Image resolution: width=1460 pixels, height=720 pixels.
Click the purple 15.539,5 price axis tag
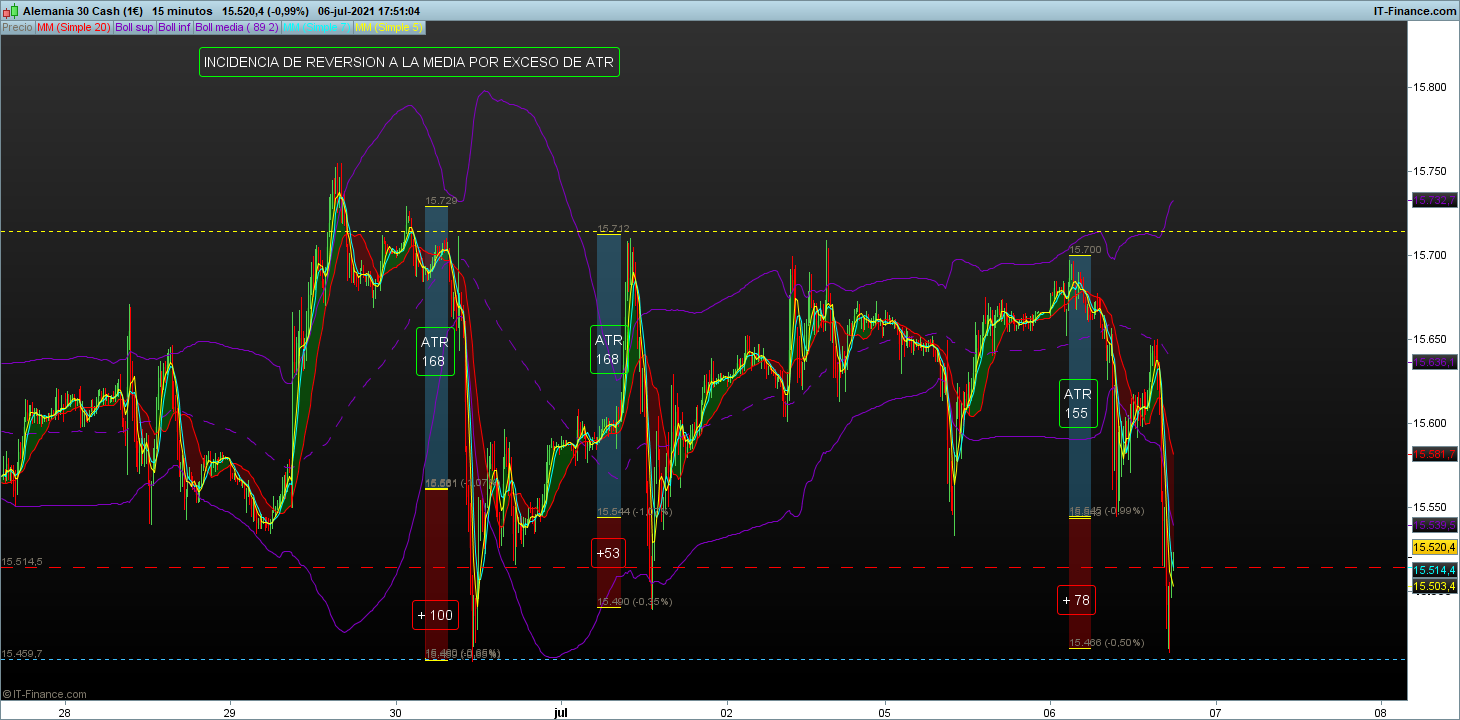pyautogui.click(x=1434, y=525)
